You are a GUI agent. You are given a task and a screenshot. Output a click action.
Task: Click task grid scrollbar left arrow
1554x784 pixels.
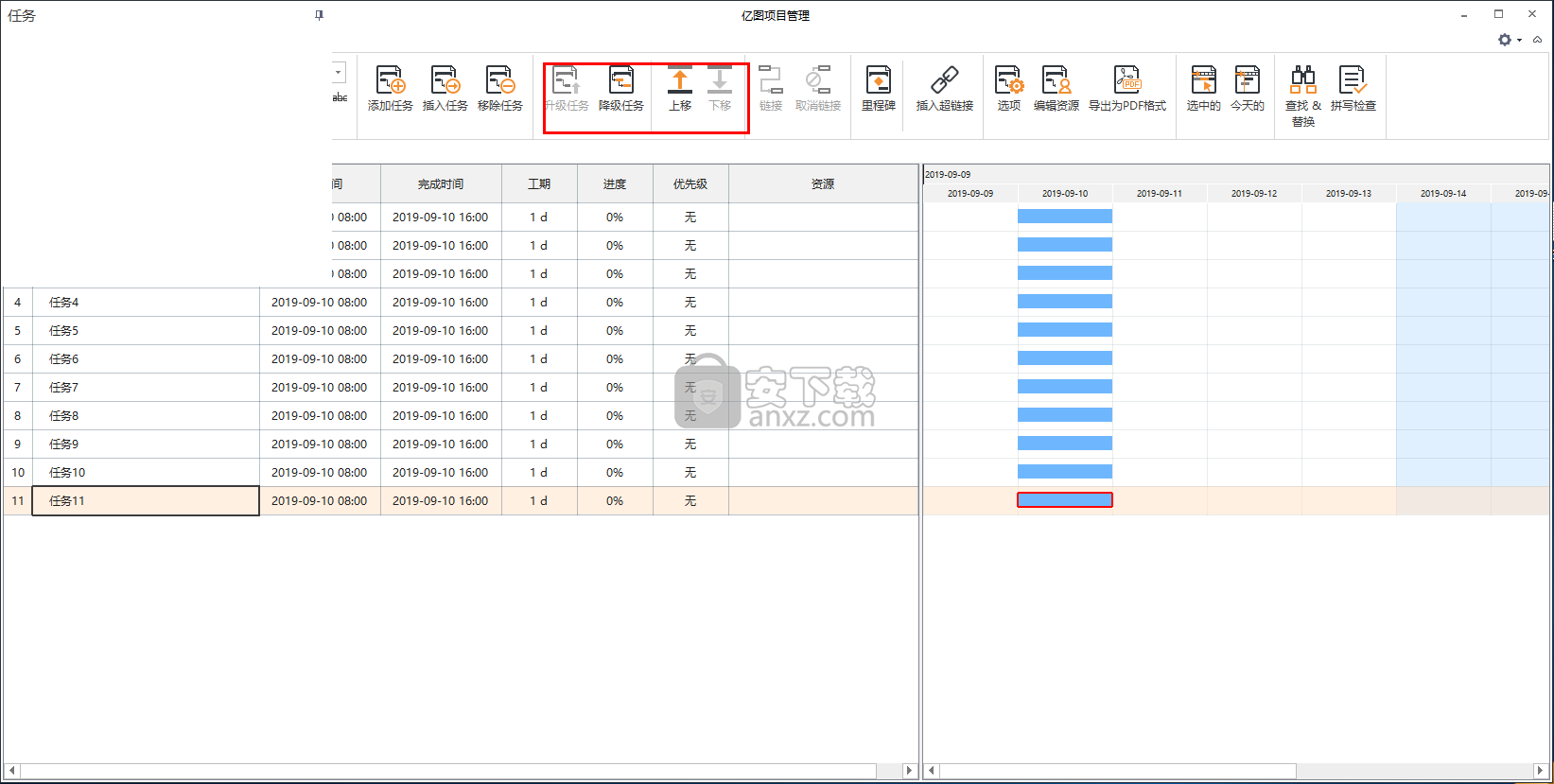[x=11, y=771]
